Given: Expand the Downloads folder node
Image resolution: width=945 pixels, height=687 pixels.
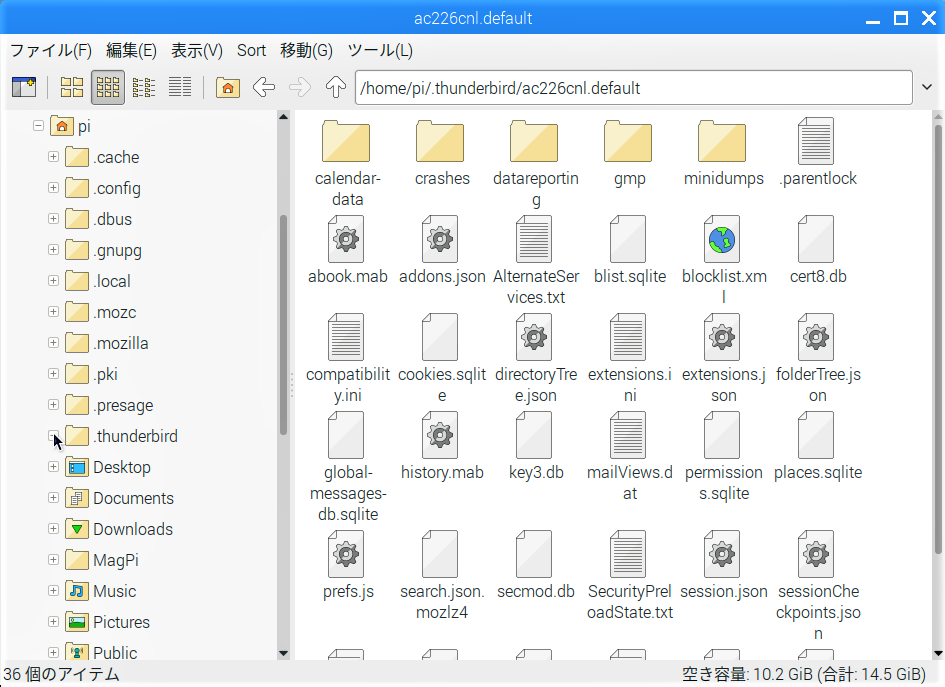Looking at the screenshot, I should 53,529.
